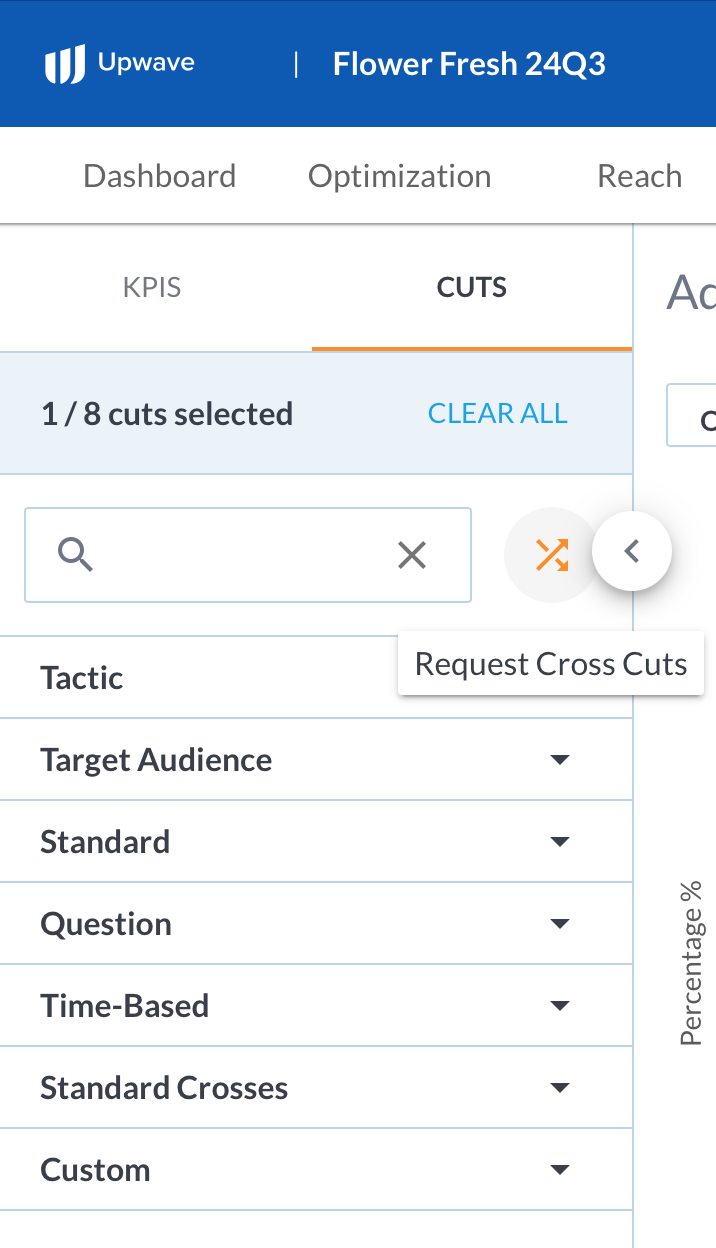Expand the Target Audience section arrow

coord(560,760)
